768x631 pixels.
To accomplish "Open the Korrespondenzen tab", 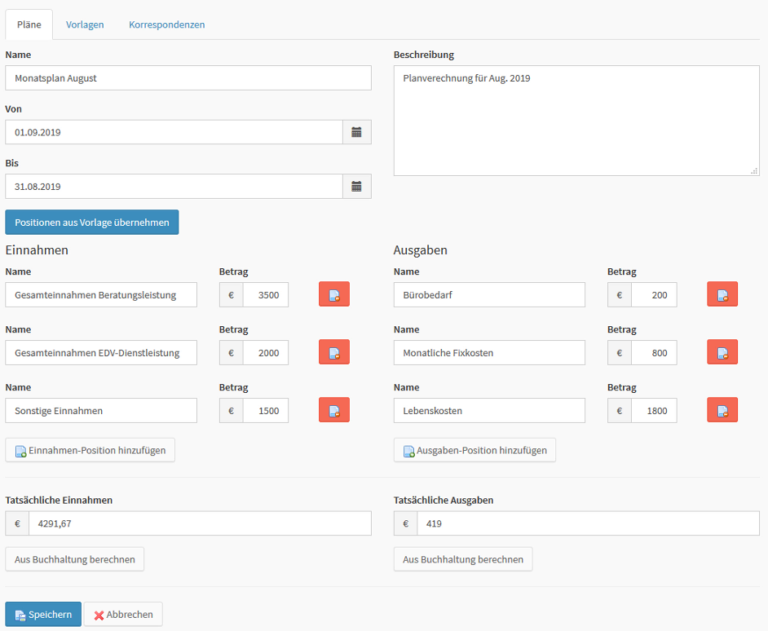I will click(166, 24).
